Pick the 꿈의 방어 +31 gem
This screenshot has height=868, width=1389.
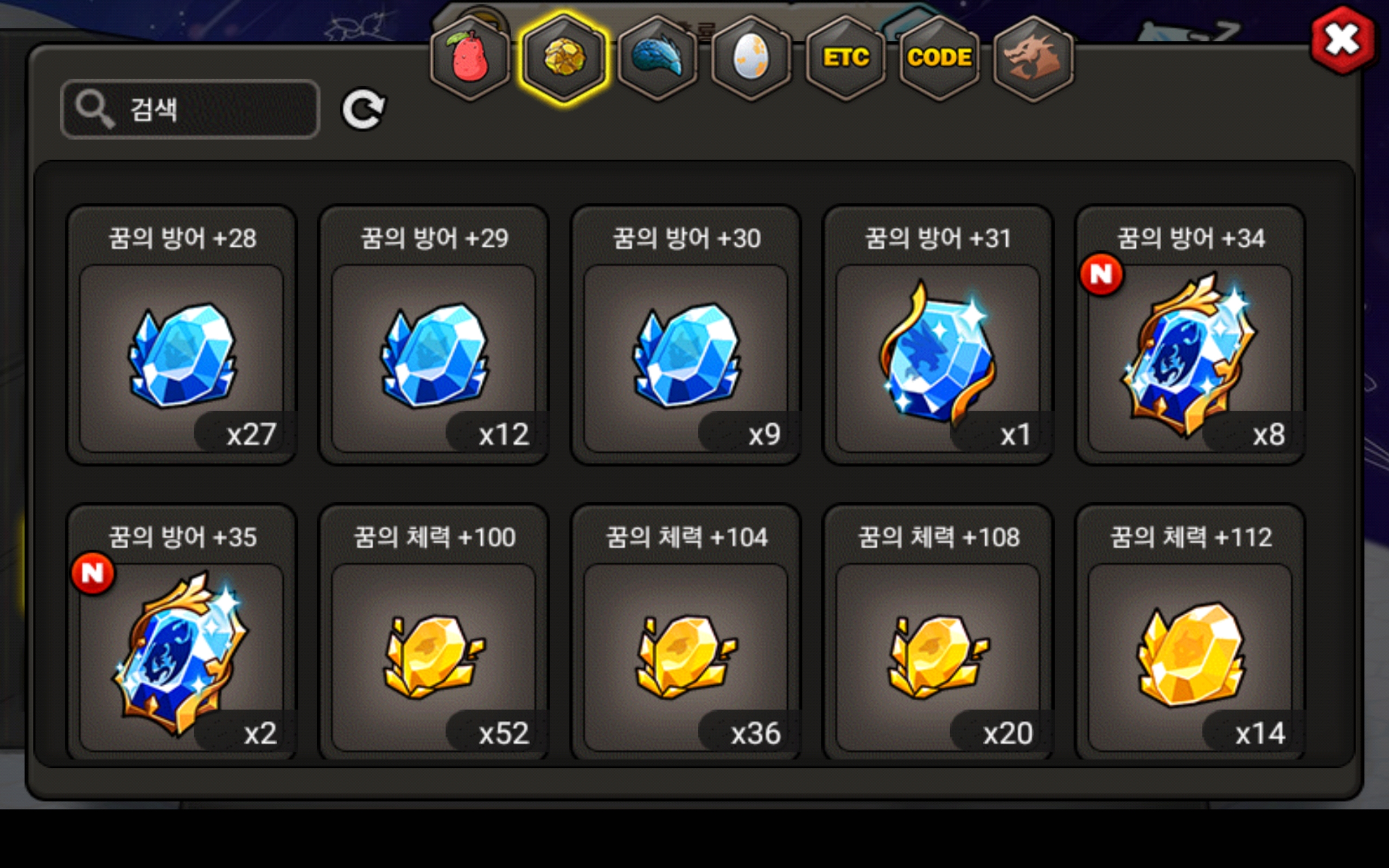click(x=938, y=335)
